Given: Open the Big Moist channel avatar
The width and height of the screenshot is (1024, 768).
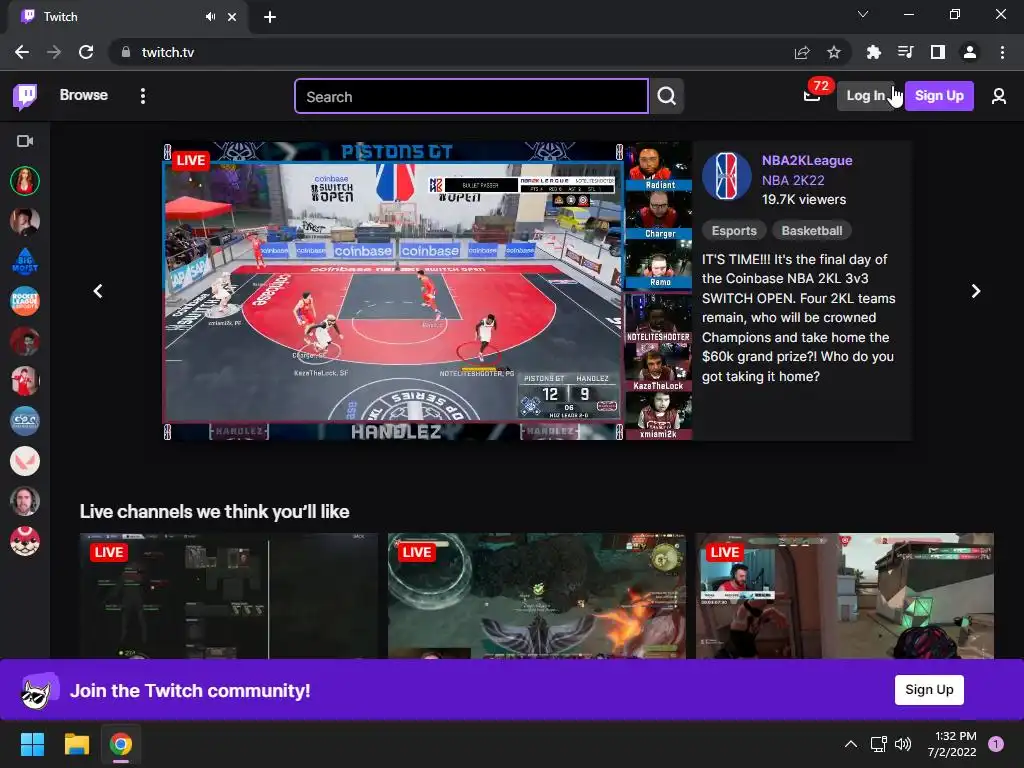Looking at the screenshot, I should [25, 261].
